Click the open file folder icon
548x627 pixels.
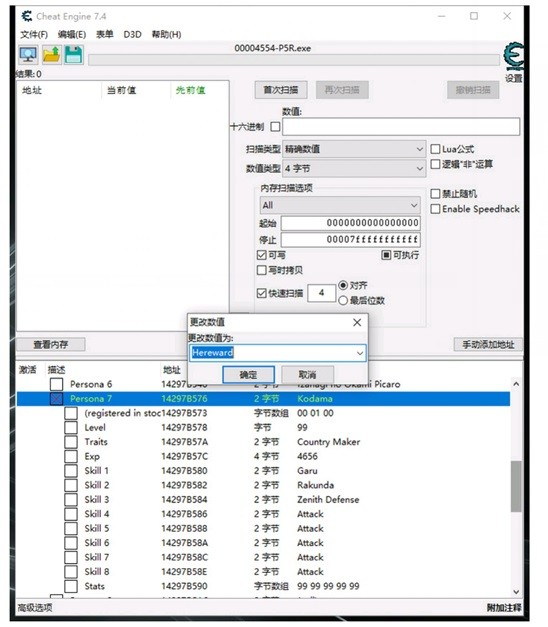coord(51,55)
